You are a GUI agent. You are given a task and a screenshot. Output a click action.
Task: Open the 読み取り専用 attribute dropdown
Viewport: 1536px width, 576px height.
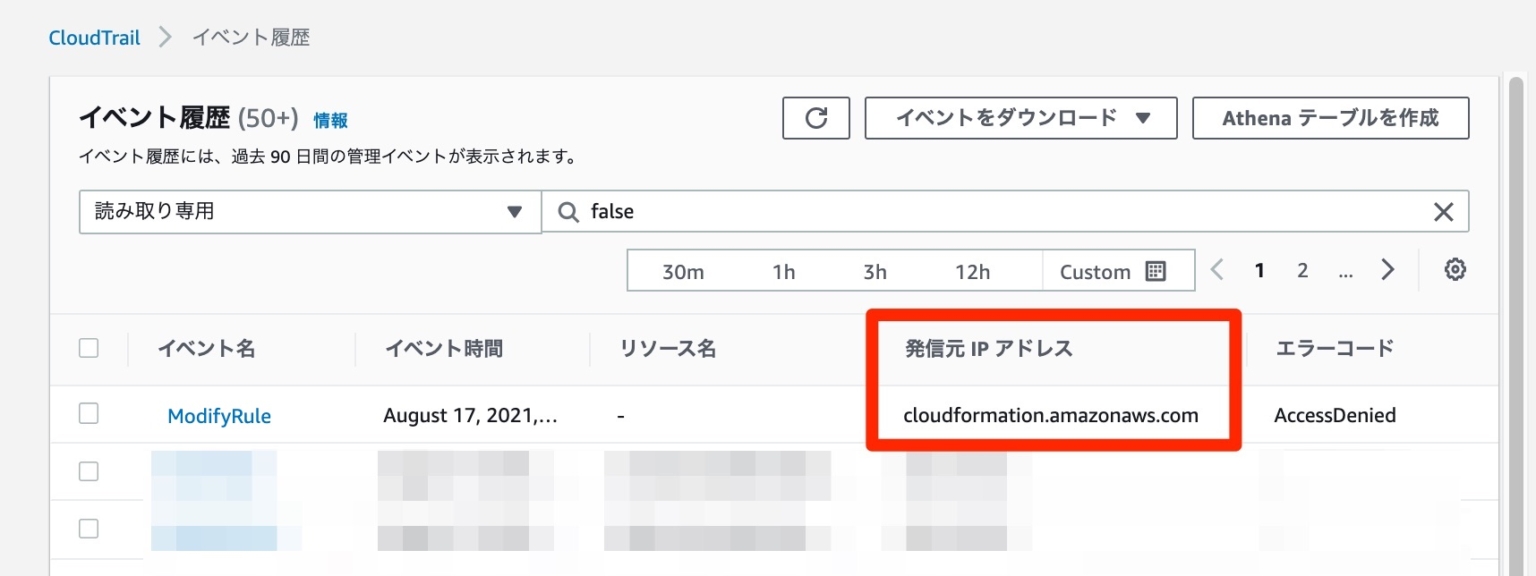coord(309,211)
